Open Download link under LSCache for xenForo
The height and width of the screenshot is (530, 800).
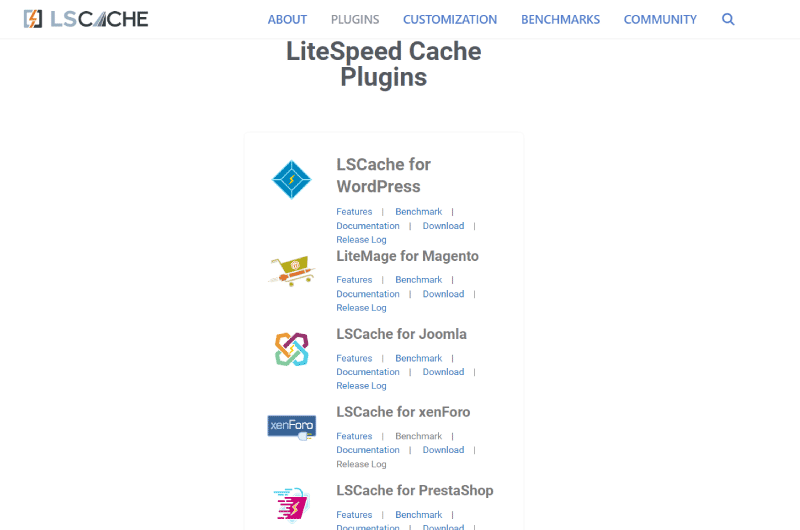tap(443, 450)
